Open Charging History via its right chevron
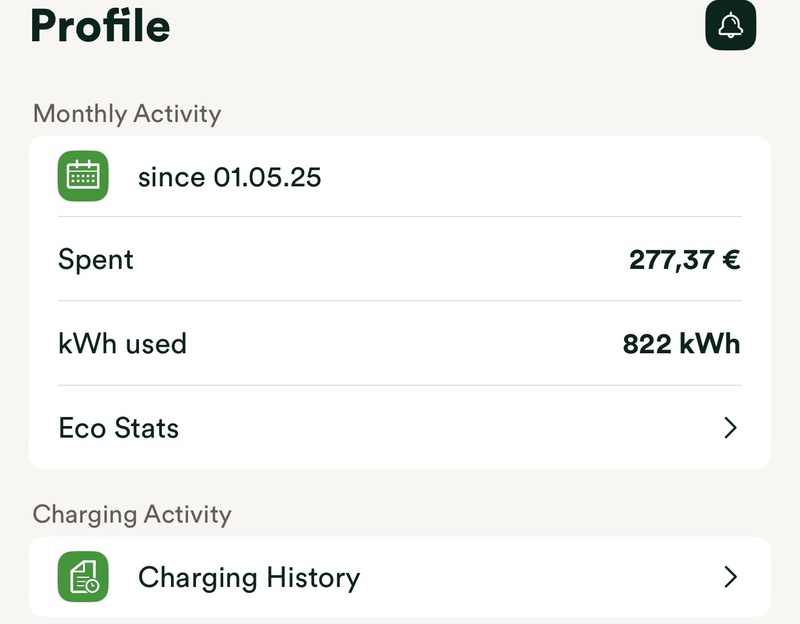The height and width of the screenshot is (624, 800). (x=730, y=577)
